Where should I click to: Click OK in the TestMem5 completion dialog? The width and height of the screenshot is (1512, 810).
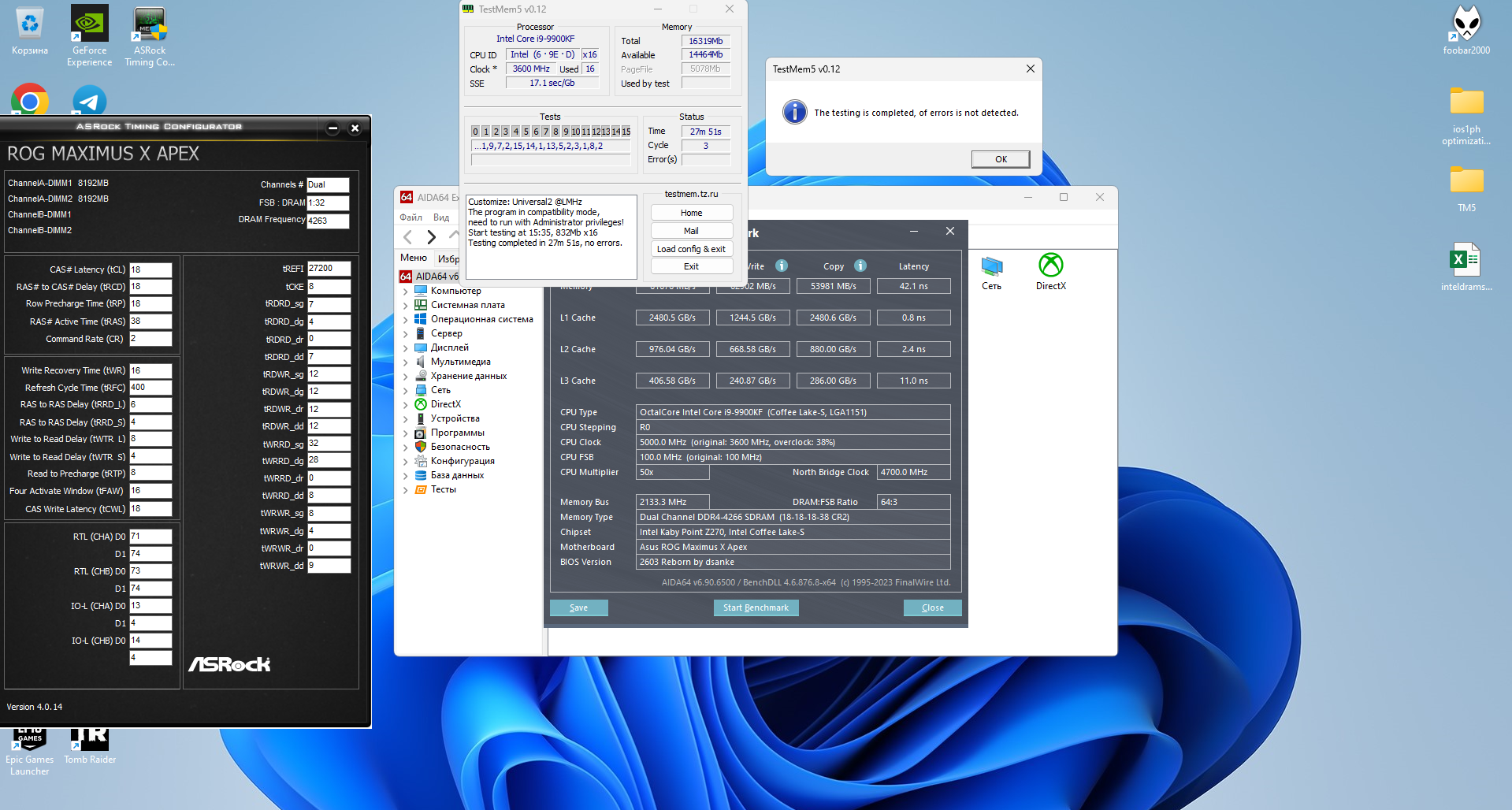1001,159
